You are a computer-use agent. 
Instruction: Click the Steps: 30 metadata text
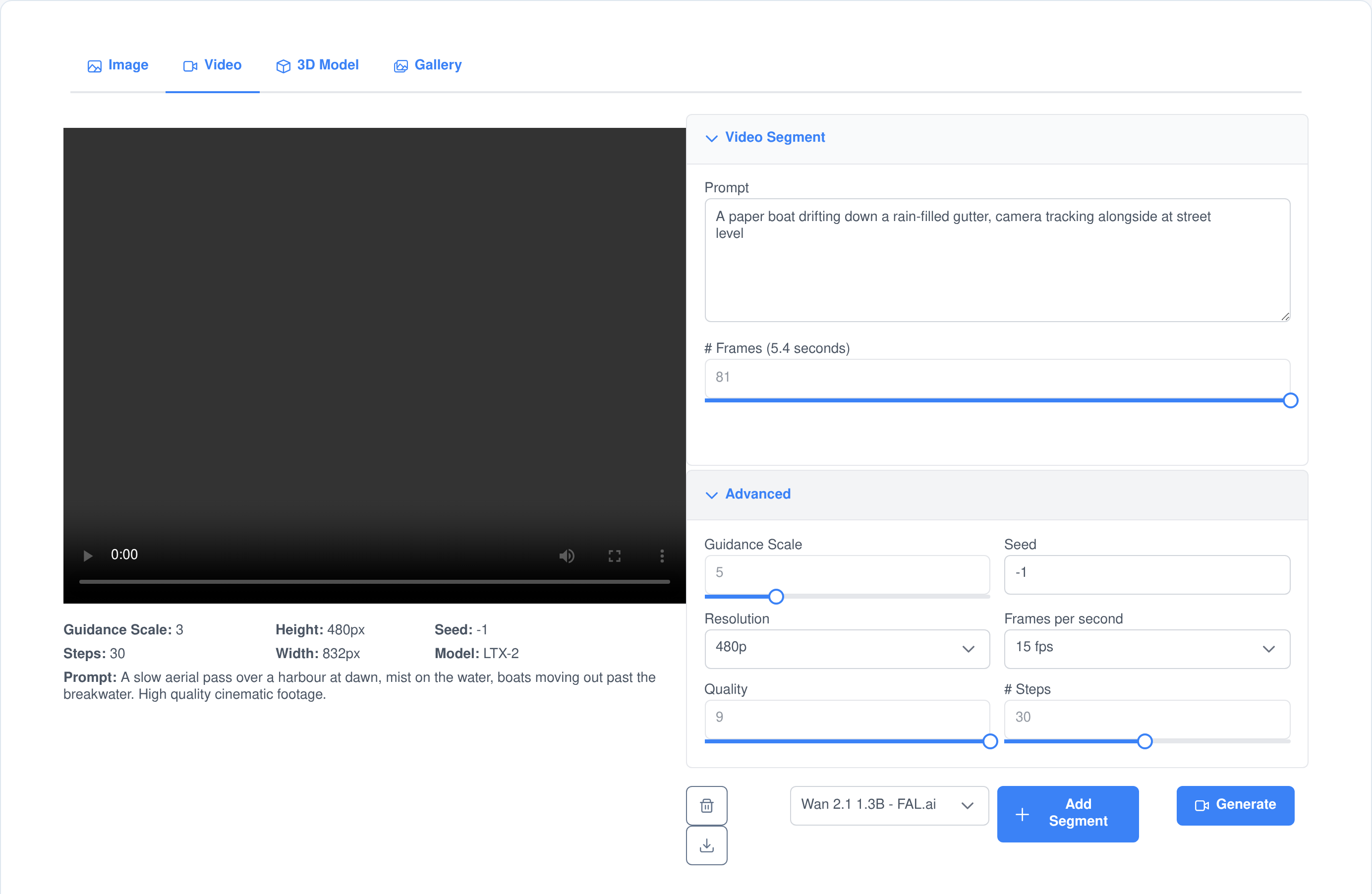coord(94,653)
